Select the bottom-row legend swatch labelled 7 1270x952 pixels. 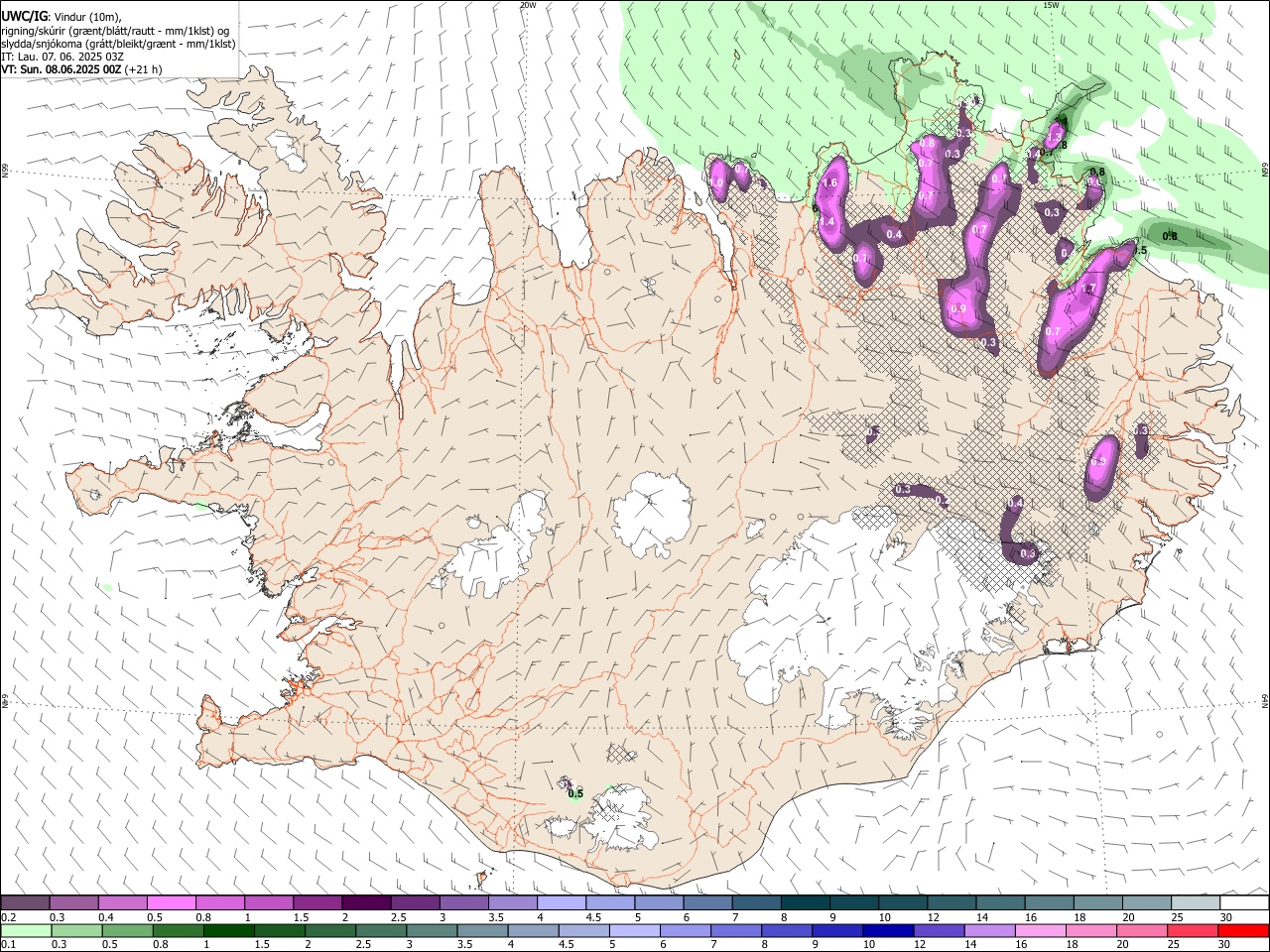pyautogui.click(x=735, y=930)
